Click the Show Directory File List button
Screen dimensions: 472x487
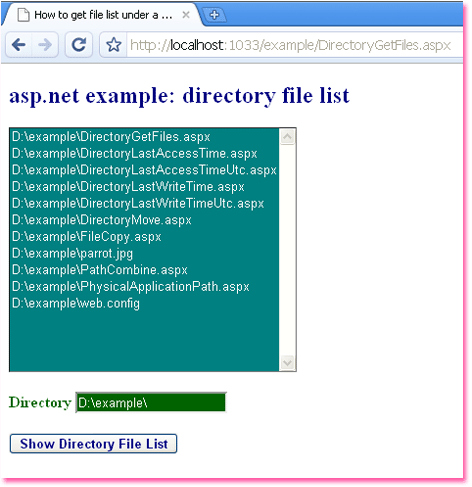(x=93, y=444)
